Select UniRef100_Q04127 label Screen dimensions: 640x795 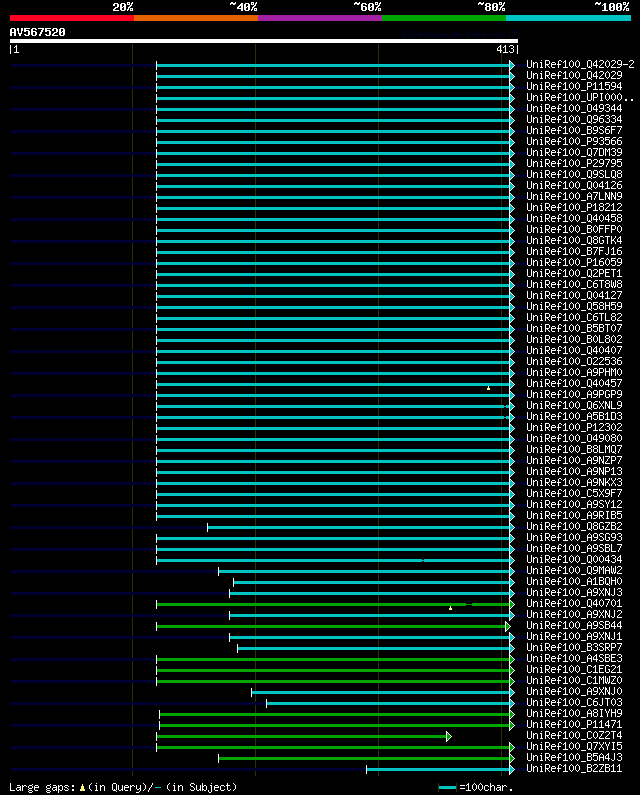click(x=574, y=296)
